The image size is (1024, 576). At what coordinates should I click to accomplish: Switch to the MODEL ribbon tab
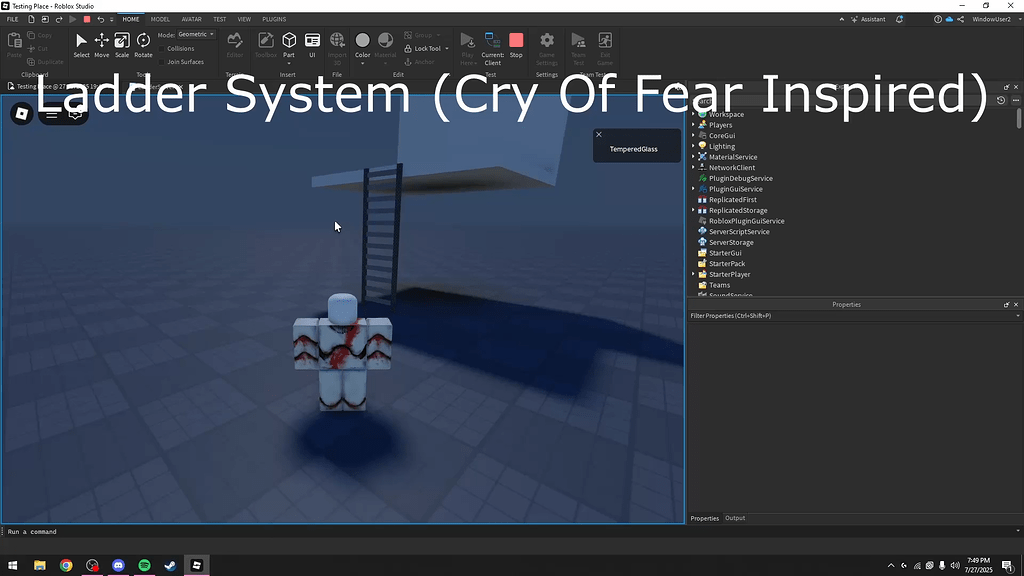(160, 18)
